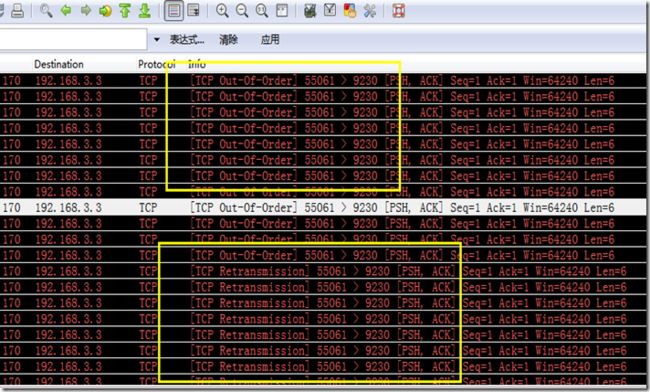
Task: Sort by the Destination column header
Action: click(59, 64)
